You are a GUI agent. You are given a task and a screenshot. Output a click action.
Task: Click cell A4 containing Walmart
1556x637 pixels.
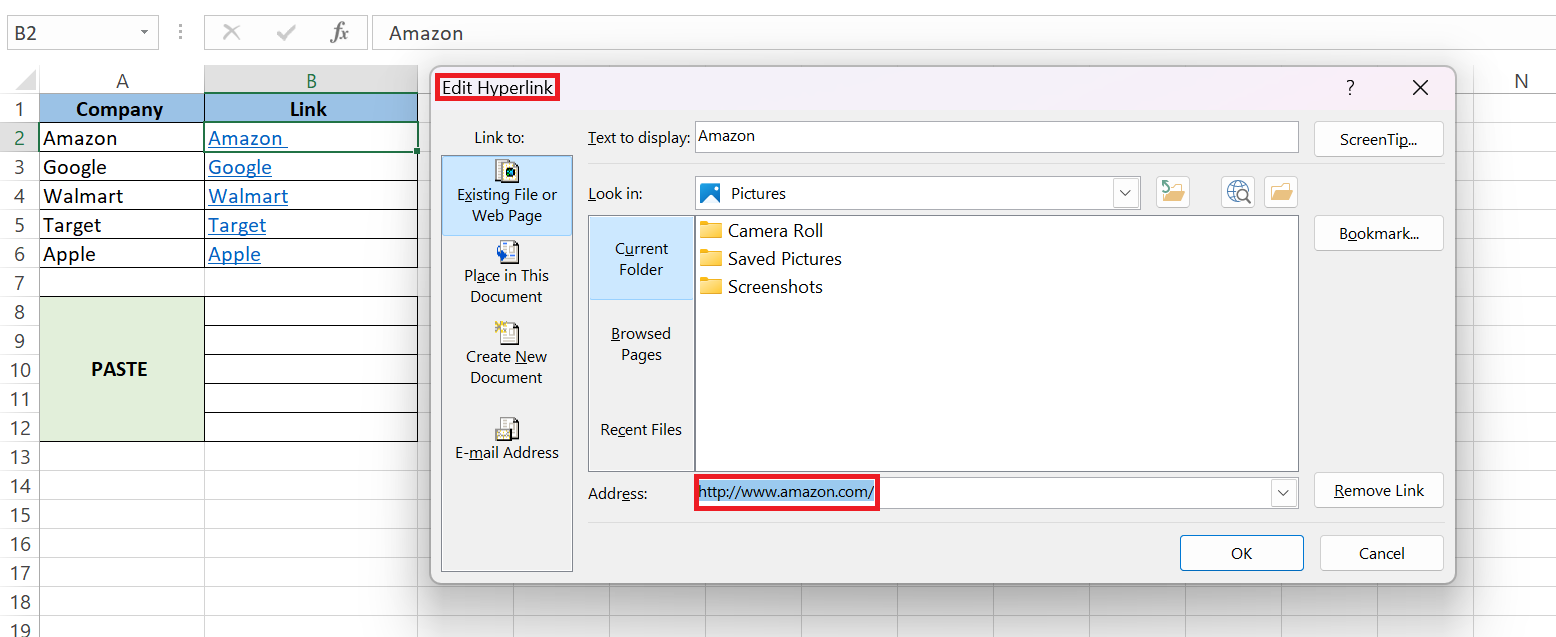pyautogui.click(x=122, y=196)
